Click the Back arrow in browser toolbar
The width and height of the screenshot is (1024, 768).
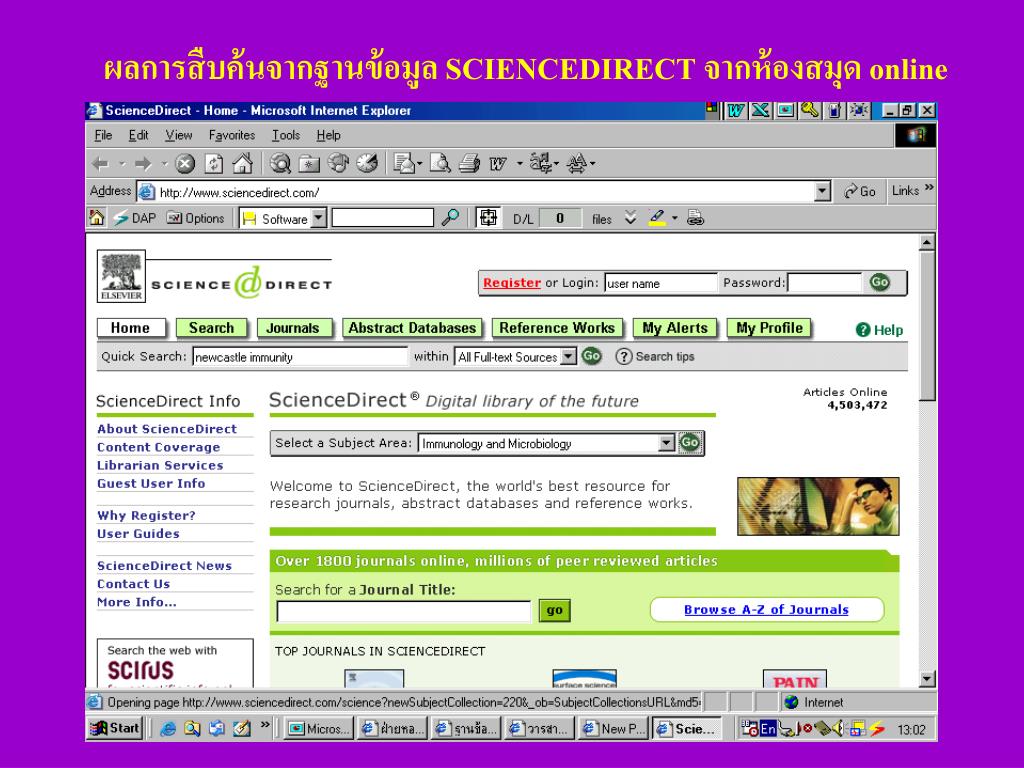pyautogui.click(x=100, y=163)
